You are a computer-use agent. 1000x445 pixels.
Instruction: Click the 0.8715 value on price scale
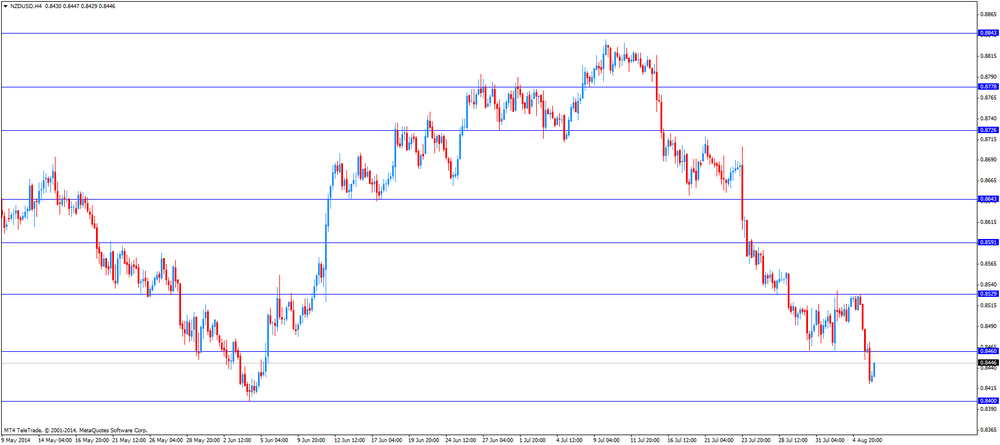(x=989, y=139)
